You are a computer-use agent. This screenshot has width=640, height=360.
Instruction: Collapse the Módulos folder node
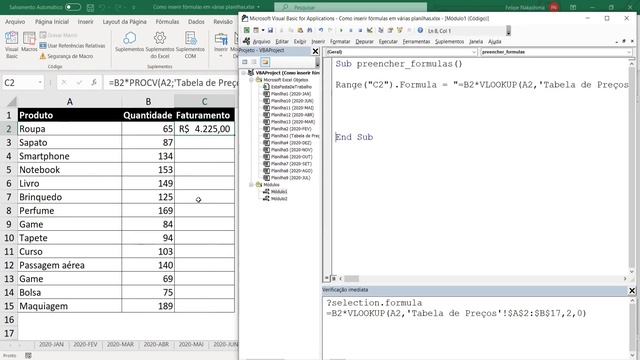pyautogui.click(x=251, y=184)
